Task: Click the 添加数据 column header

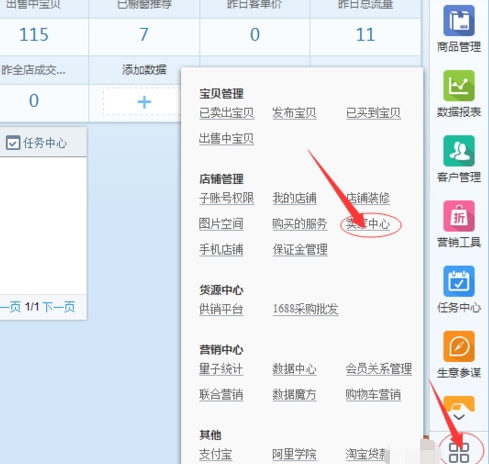Action: [x=144, y=70]
